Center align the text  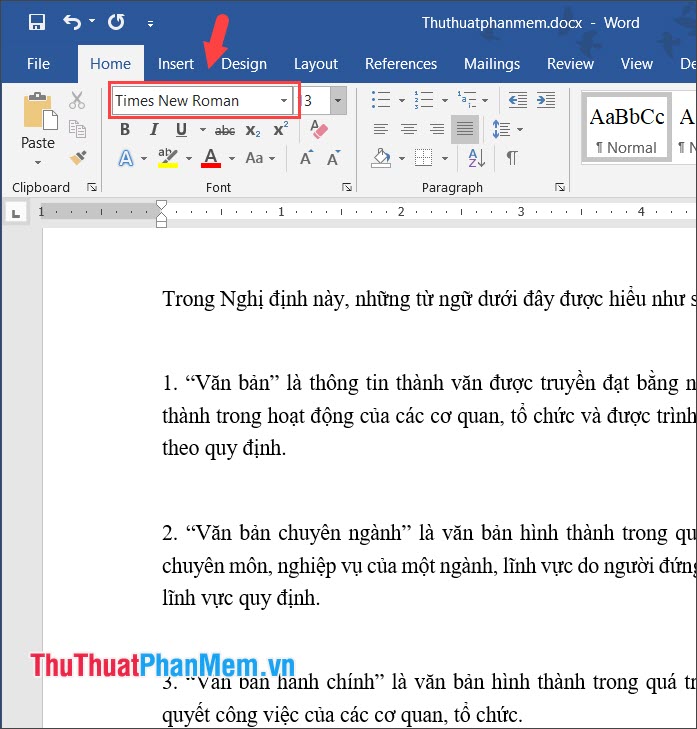pos(409,129)
